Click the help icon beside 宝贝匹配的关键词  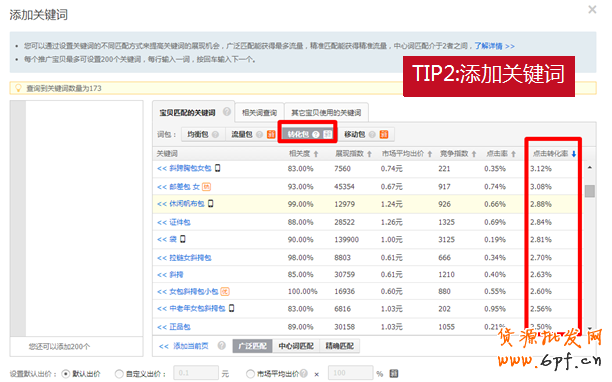point(227,112)
